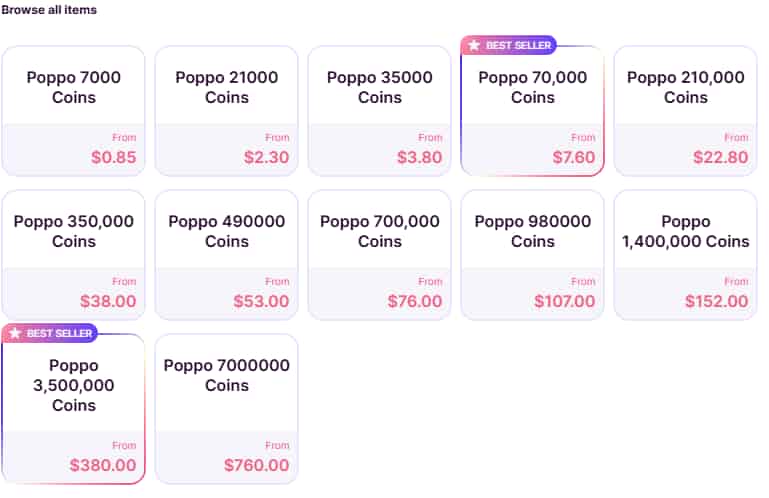Choose the Poppo 700,000 Coins product
Viewport: 769px width, 498px height.
tap(380, 254)
